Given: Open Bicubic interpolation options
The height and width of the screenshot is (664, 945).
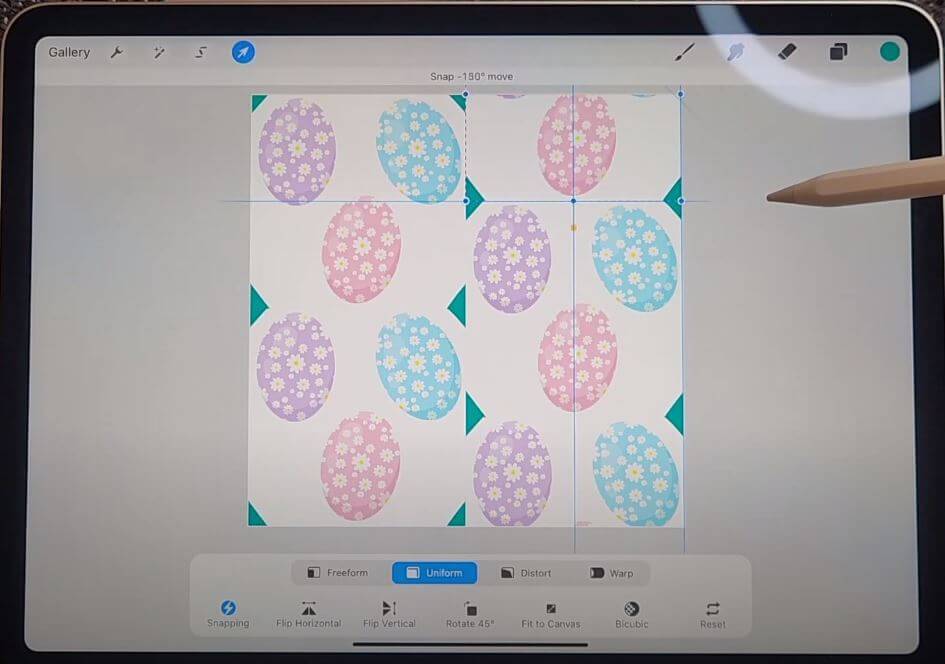Looking at the screenshot, I should point(632,614).
